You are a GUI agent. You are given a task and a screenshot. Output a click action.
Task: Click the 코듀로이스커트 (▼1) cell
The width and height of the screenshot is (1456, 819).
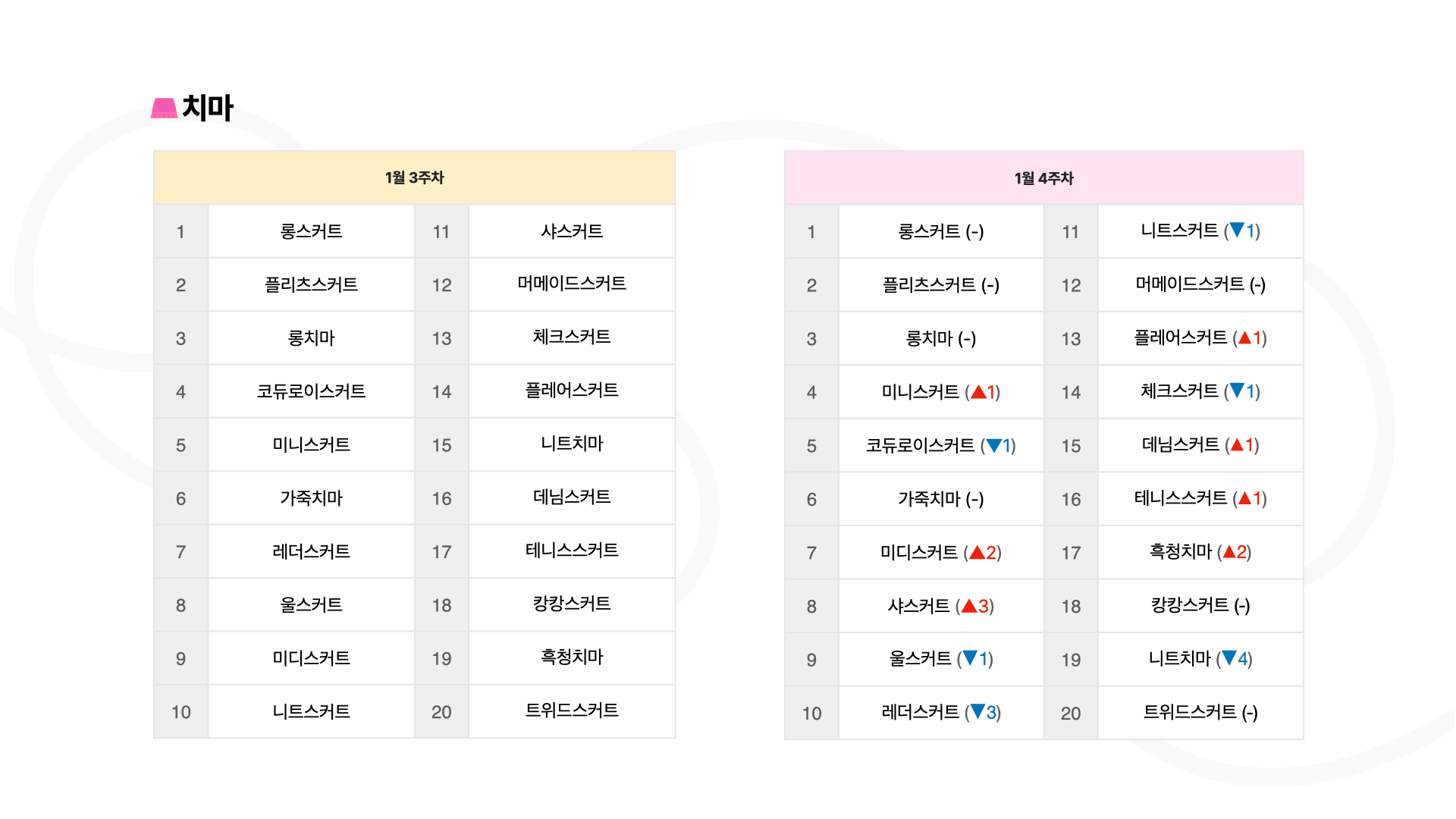pos(941,446)
